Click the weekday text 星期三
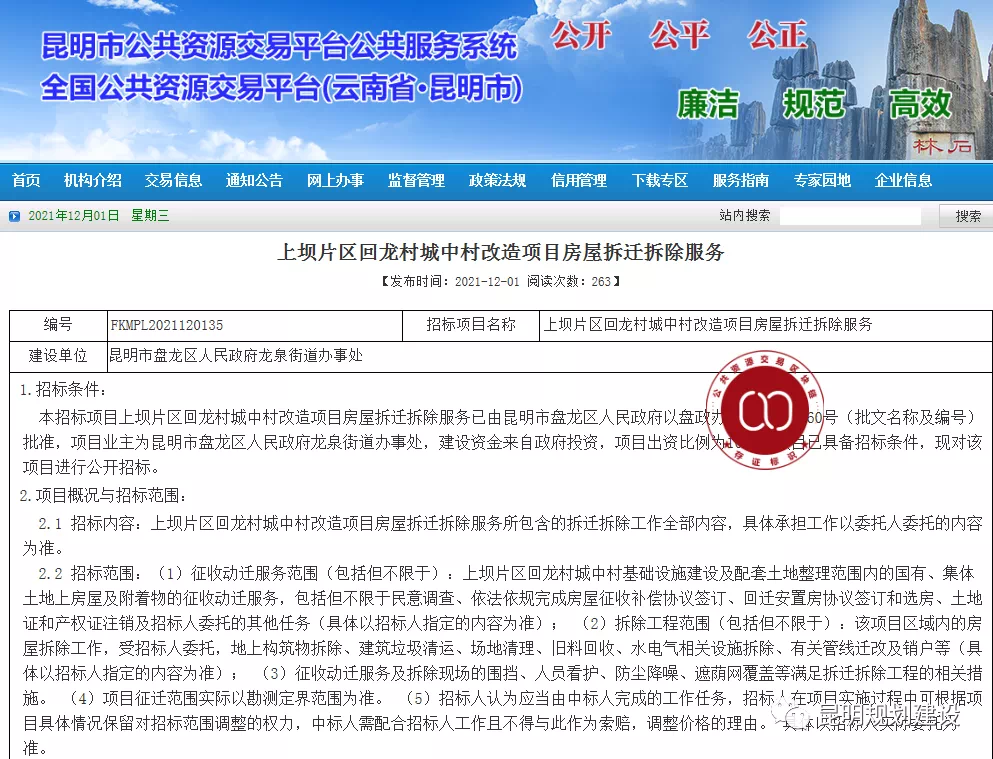Image resolution: width=993 pixels, height=759 pixels. tap(150, 216)
